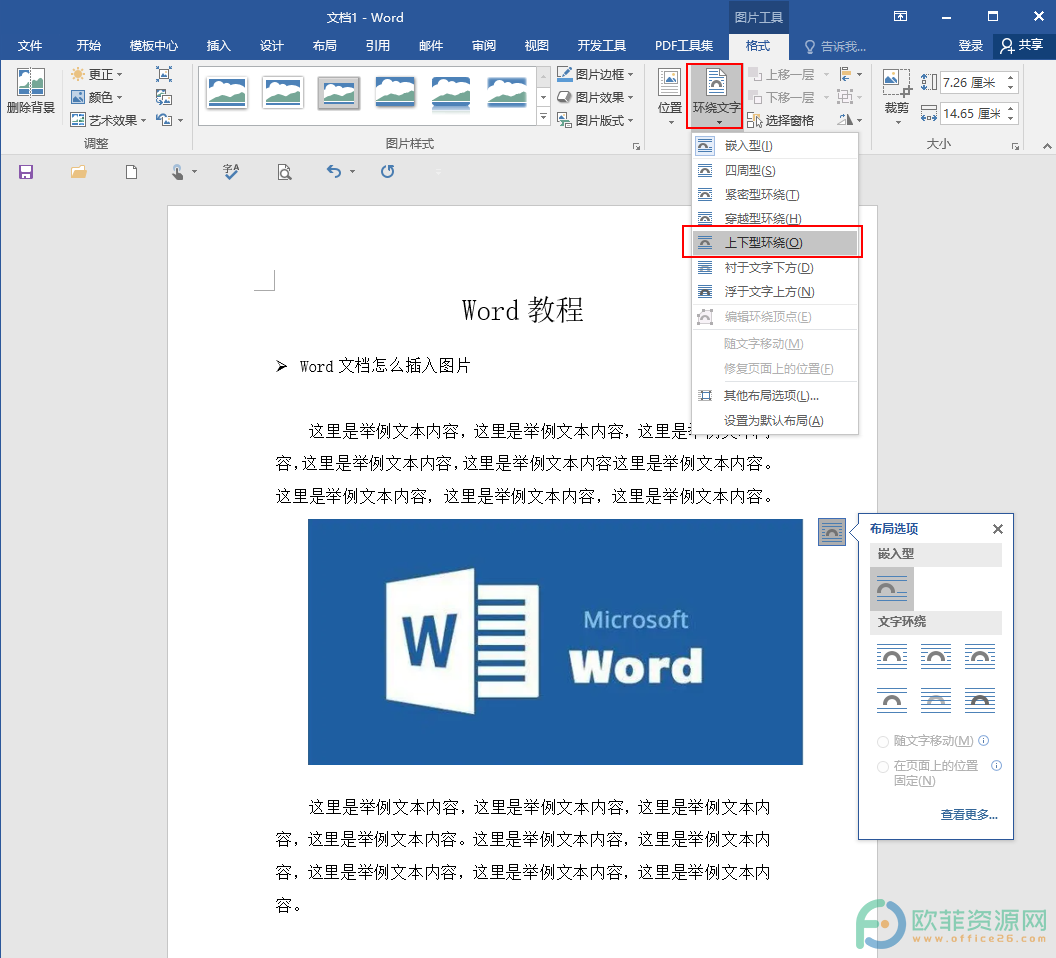
Task: Click the Print Preview magnifier icon
Action: (284, 172)
